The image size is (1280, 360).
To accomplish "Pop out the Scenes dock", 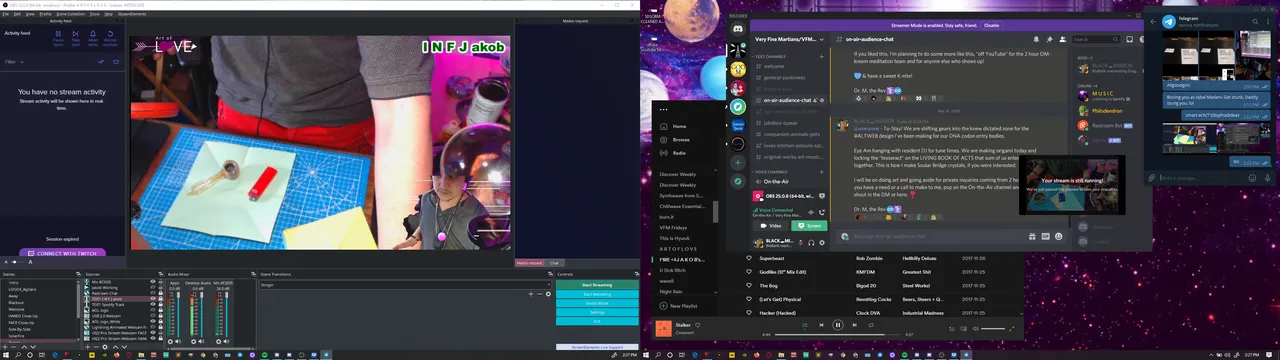I will click(x=78, y=274).
